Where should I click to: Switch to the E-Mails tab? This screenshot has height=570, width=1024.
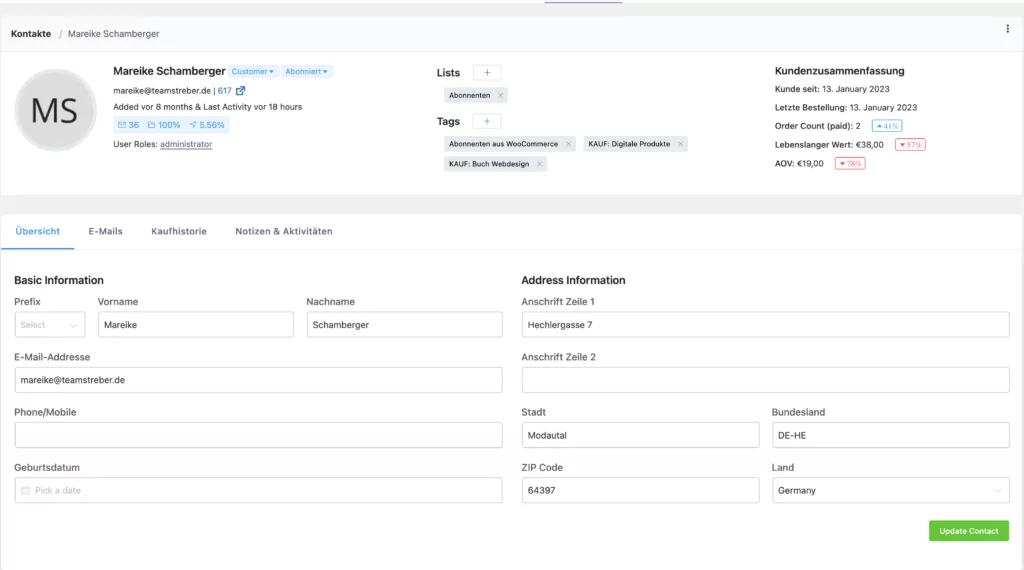coord(106,231)
